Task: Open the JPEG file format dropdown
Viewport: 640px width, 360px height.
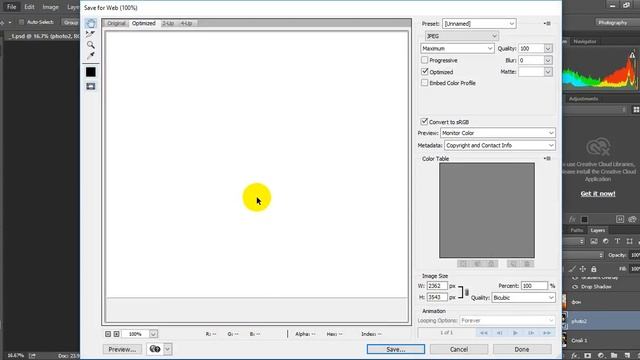Action: 462,36
